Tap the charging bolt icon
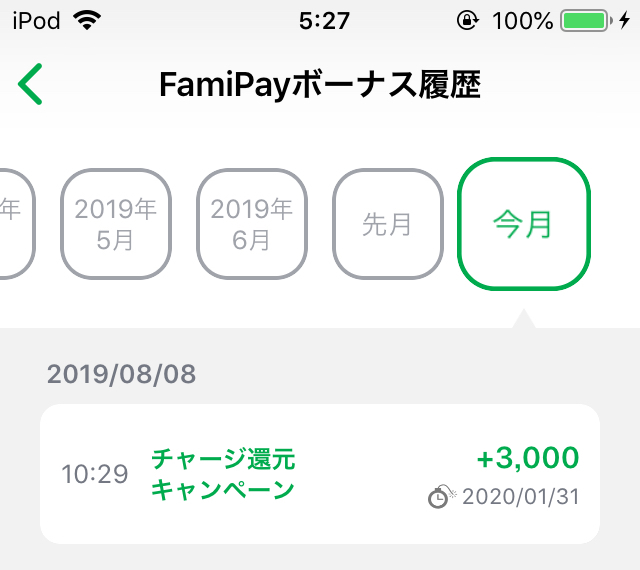The image size is (640, 570). pos(626,20)
